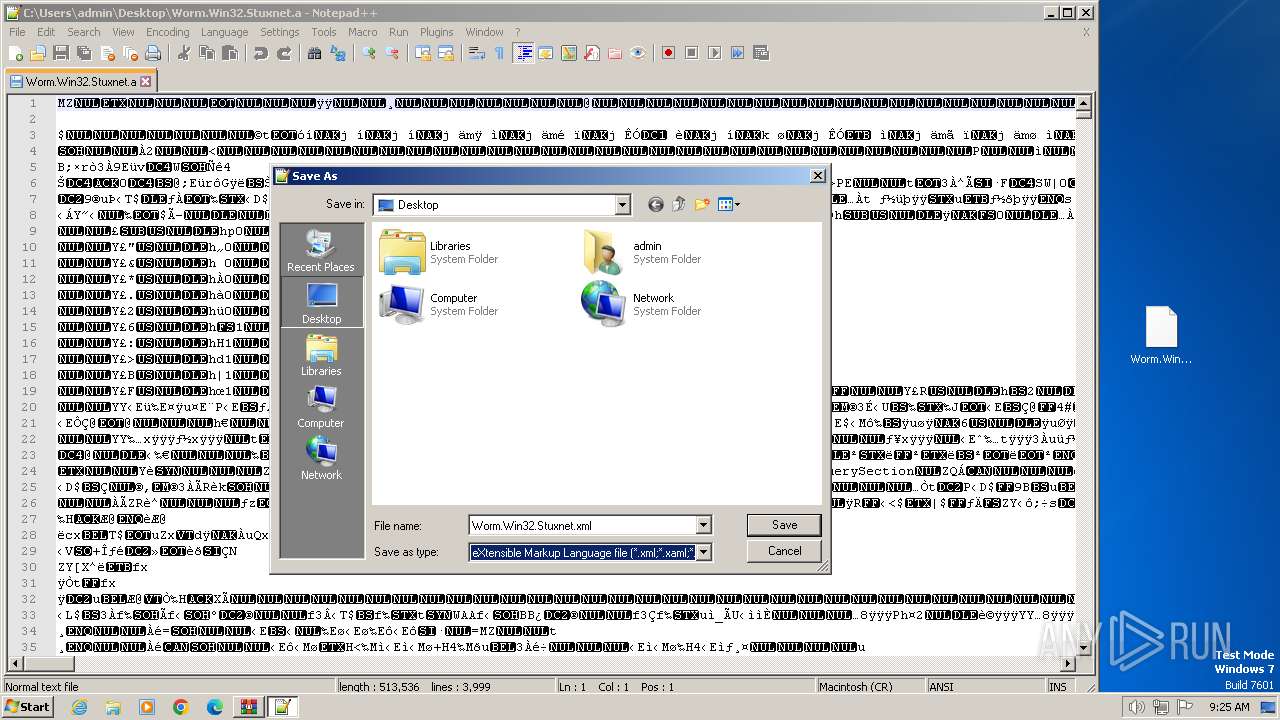
Task: Click the user-defined language dialog icon
Action: (x=545, y=53)
